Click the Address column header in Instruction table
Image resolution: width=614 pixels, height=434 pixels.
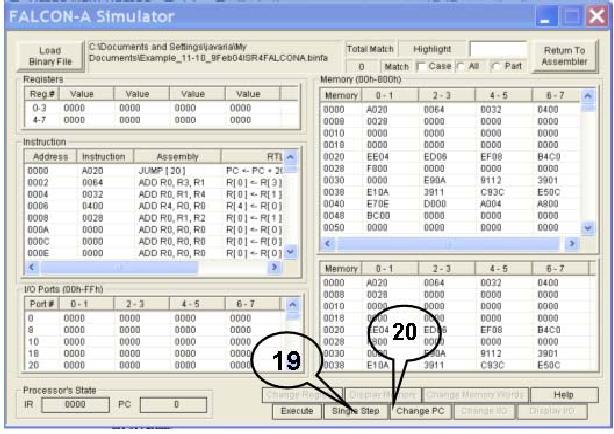coord(51,157)
